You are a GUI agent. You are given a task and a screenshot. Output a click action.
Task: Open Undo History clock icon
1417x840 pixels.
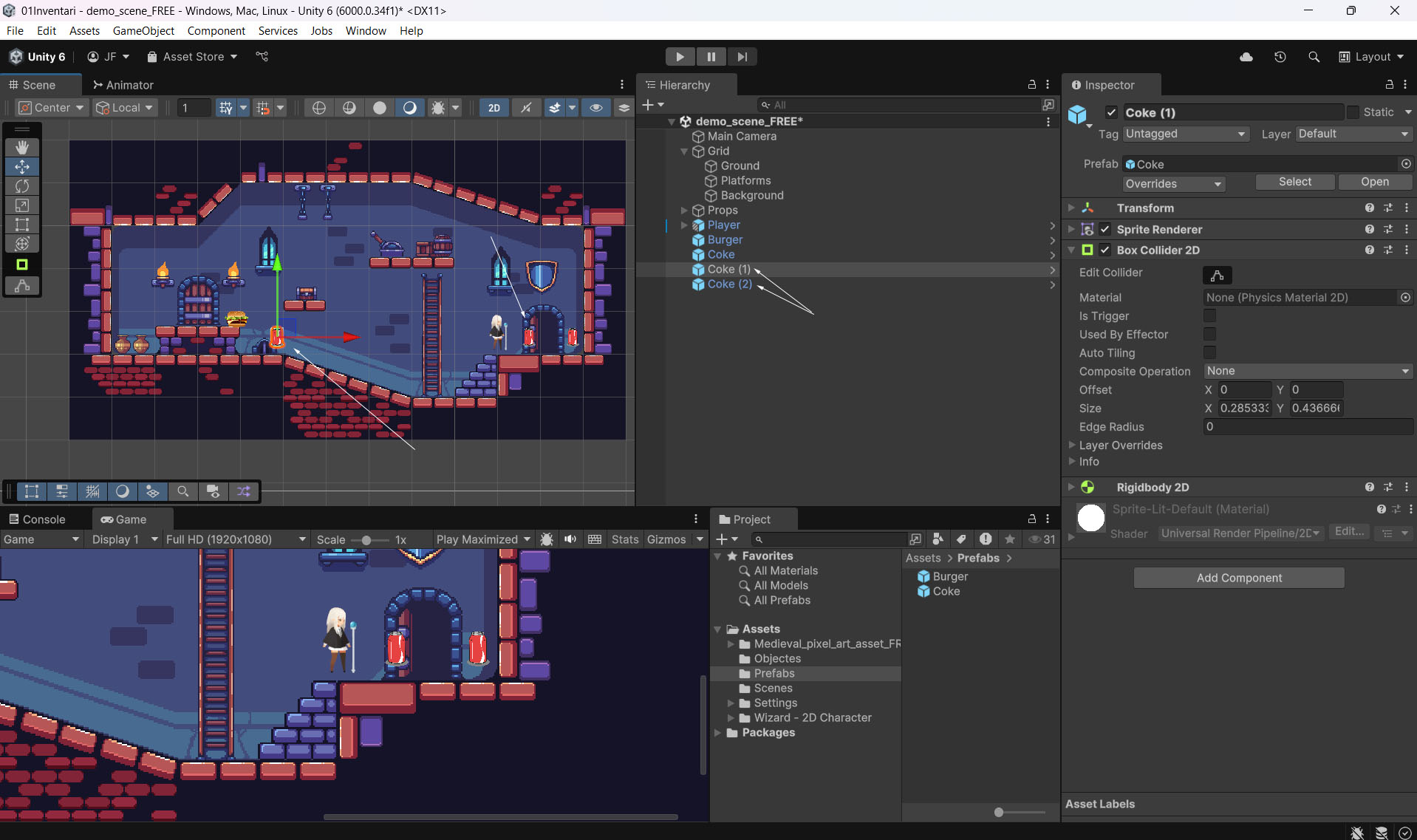pos(1280,57)
